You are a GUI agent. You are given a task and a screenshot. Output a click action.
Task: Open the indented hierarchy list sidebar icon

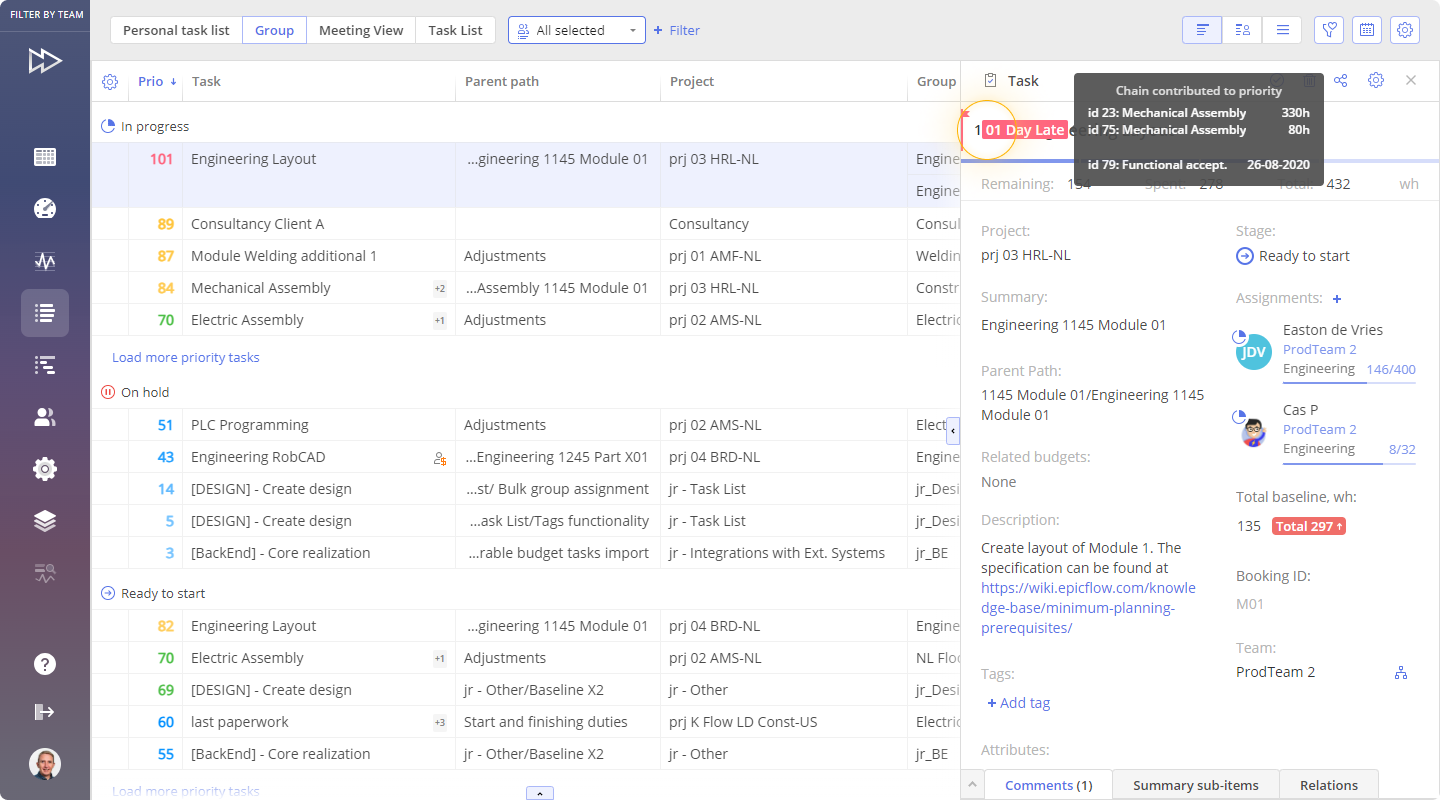coord(45,365)
